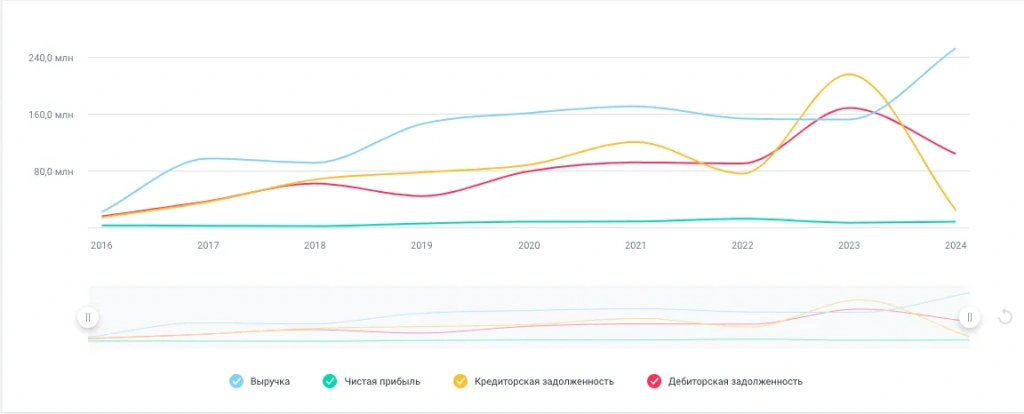Click the left range slider handle
The image size is (1024, 414).
click(88, 317)
